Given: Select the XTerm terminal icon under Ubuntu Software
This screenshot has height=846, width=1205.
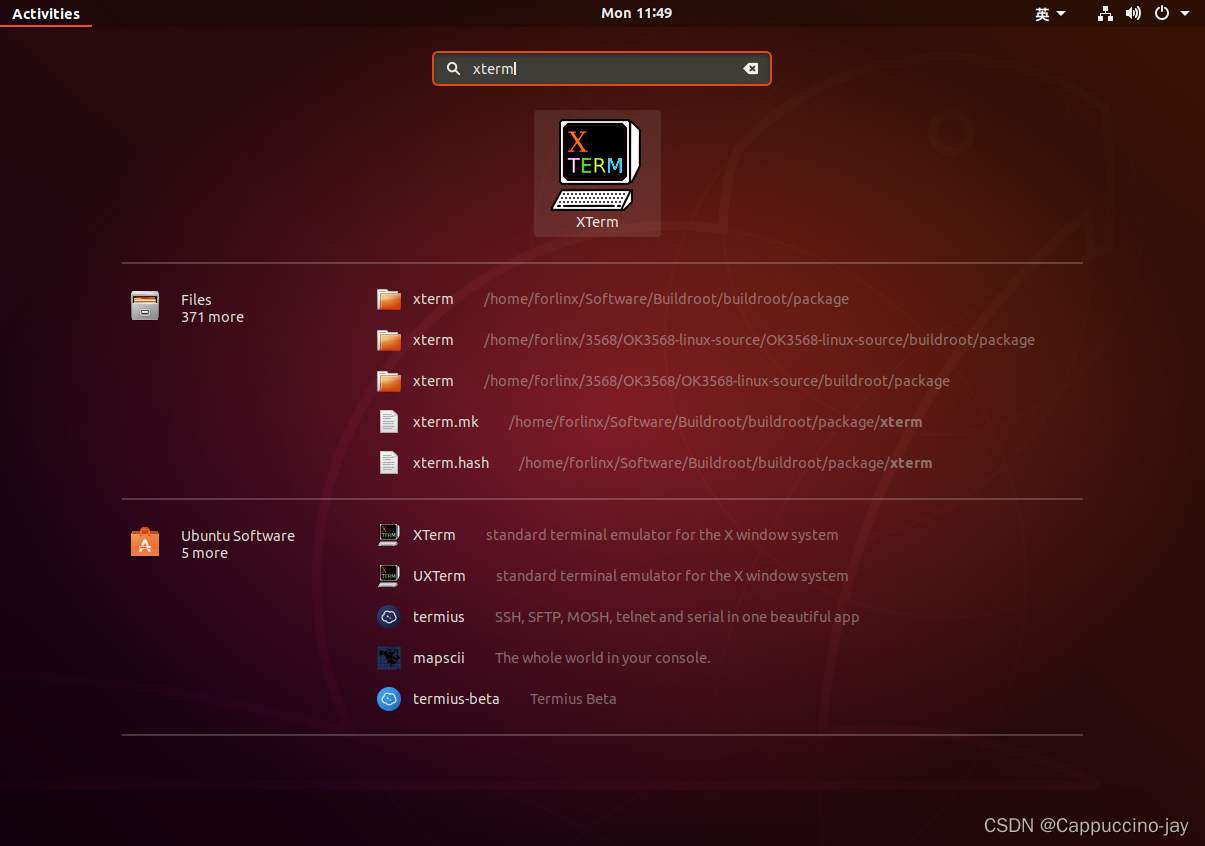Looking at the screenshot, I should pos(389,534).
